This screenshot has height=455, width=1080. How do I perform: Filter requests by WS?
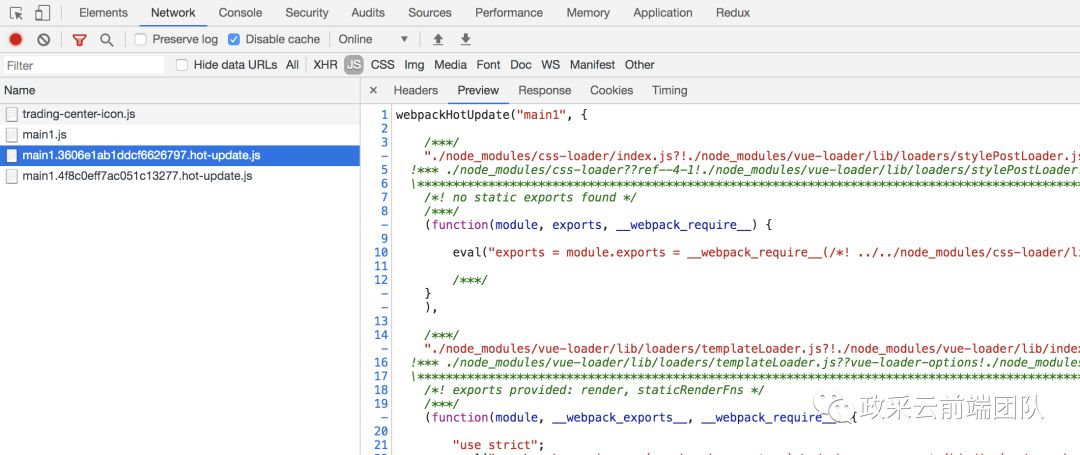550,65
